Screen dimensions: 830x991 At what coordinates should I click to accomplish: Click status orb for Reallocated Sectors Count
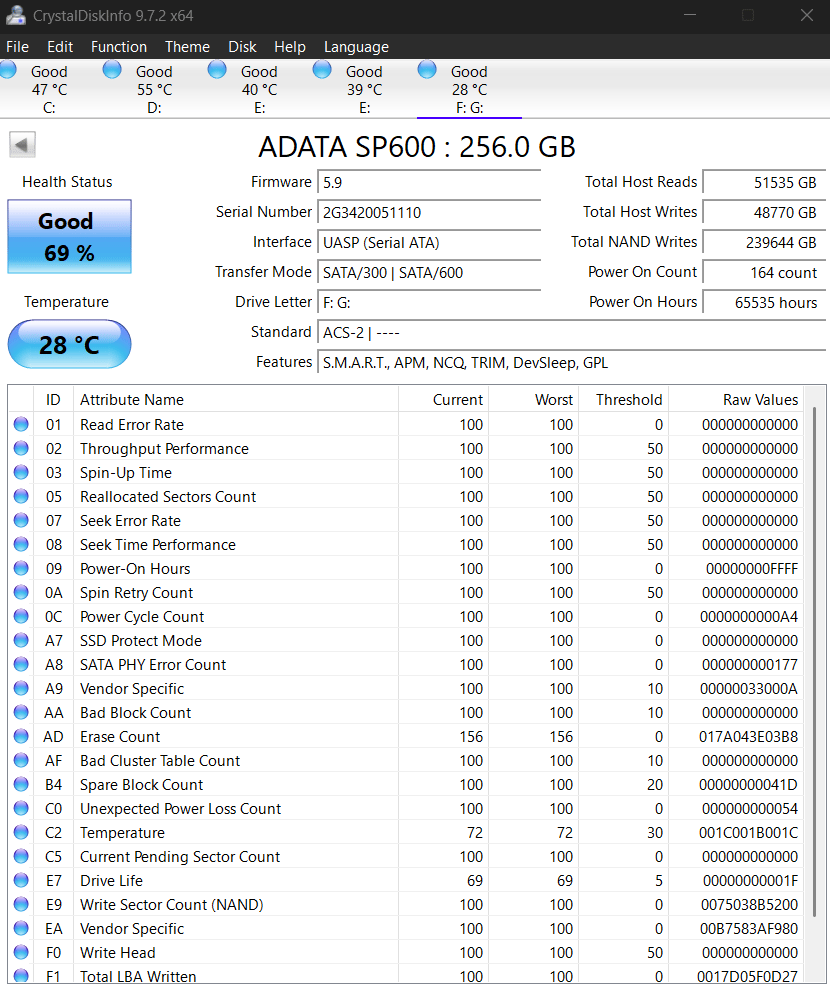21,496
